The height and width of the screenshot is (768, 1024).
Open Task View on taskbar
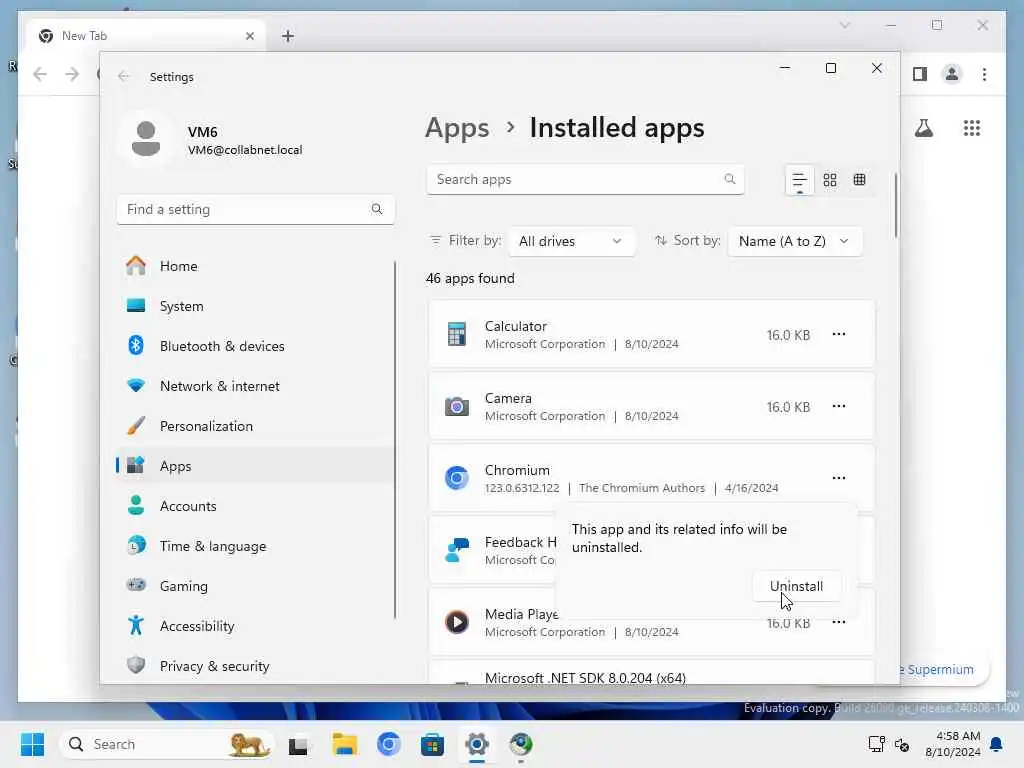tap(298, 744)
